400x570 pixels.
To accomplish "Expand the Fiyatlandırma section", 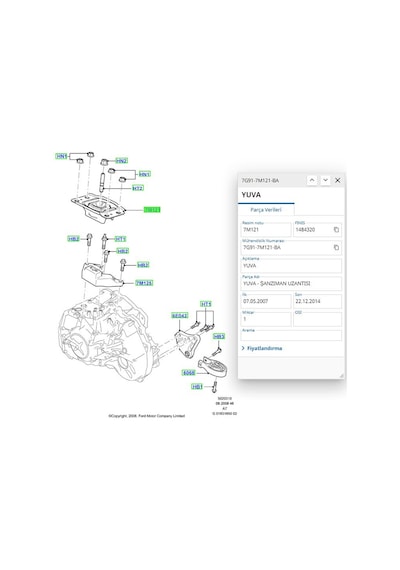I will point(262,348).
